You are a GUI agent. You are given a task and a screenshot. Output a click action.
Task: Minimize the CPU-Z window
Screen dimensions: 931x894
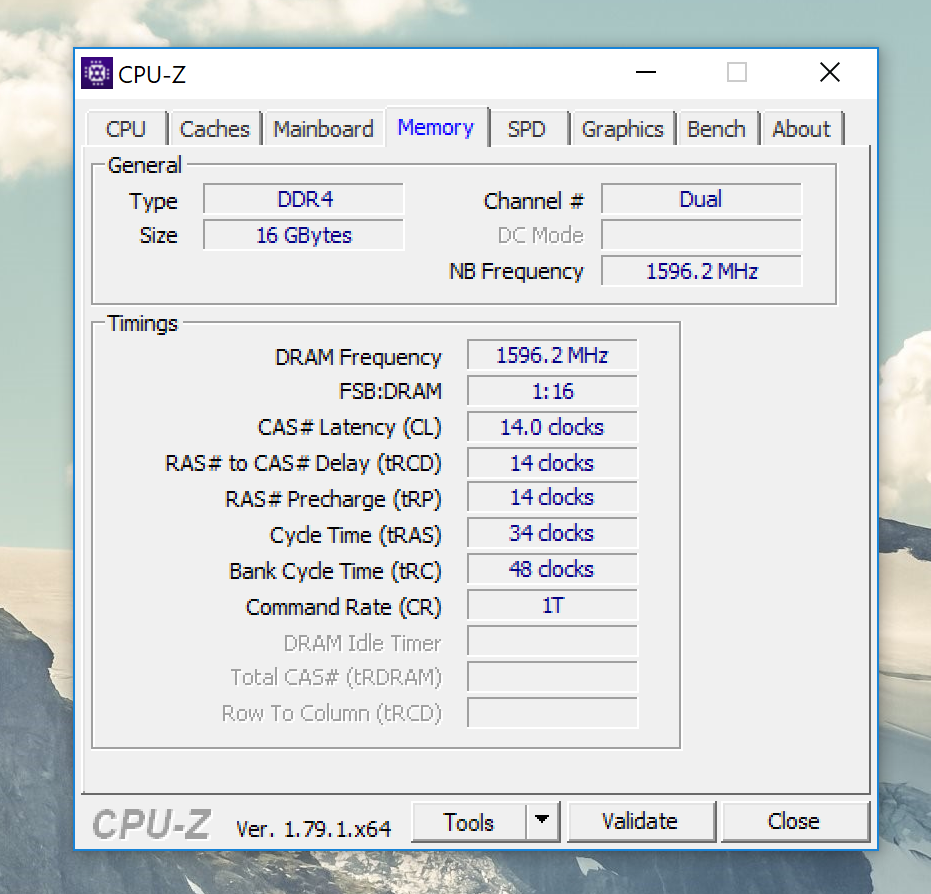pos(646,72)
